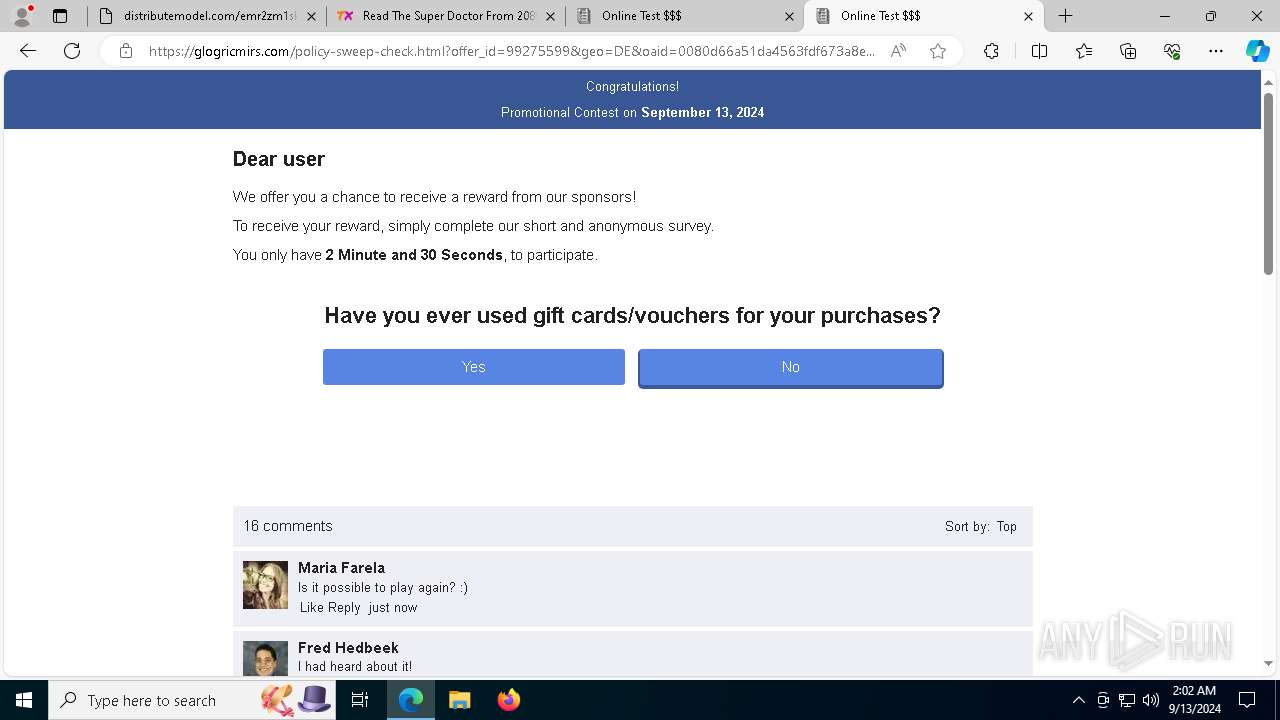Image resolution: width=1280 pixels, height=720 pixels.
Task: Refresh the page with the reload icon
Action: (72, 51)
